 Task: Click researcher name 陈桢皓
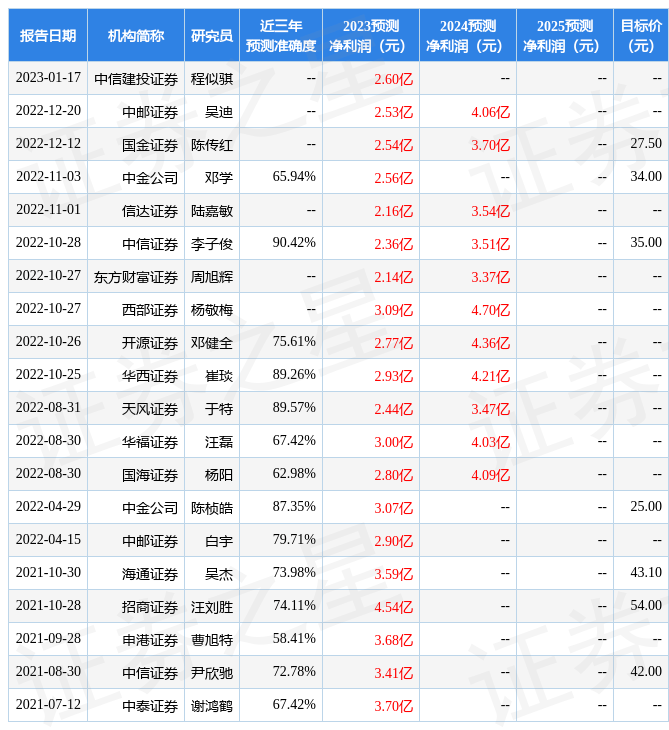(212, 508)
